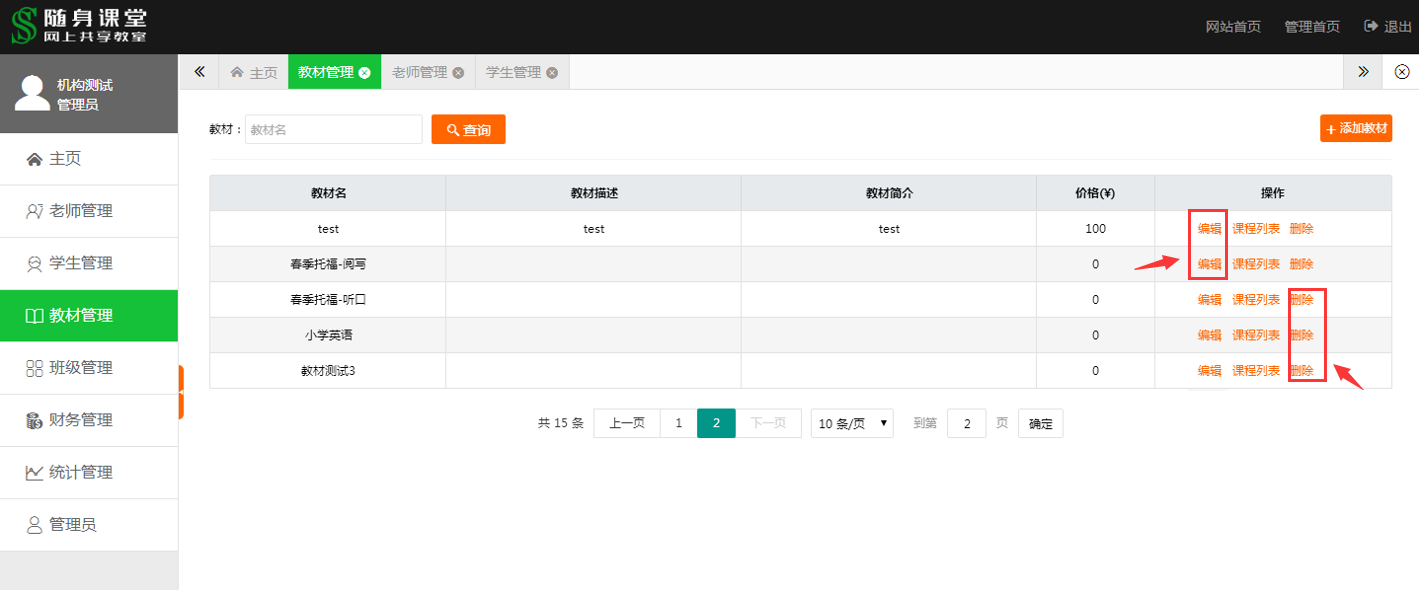Click the 添加教材 button
This screenshot has width=1419, height=590.
1356,128
